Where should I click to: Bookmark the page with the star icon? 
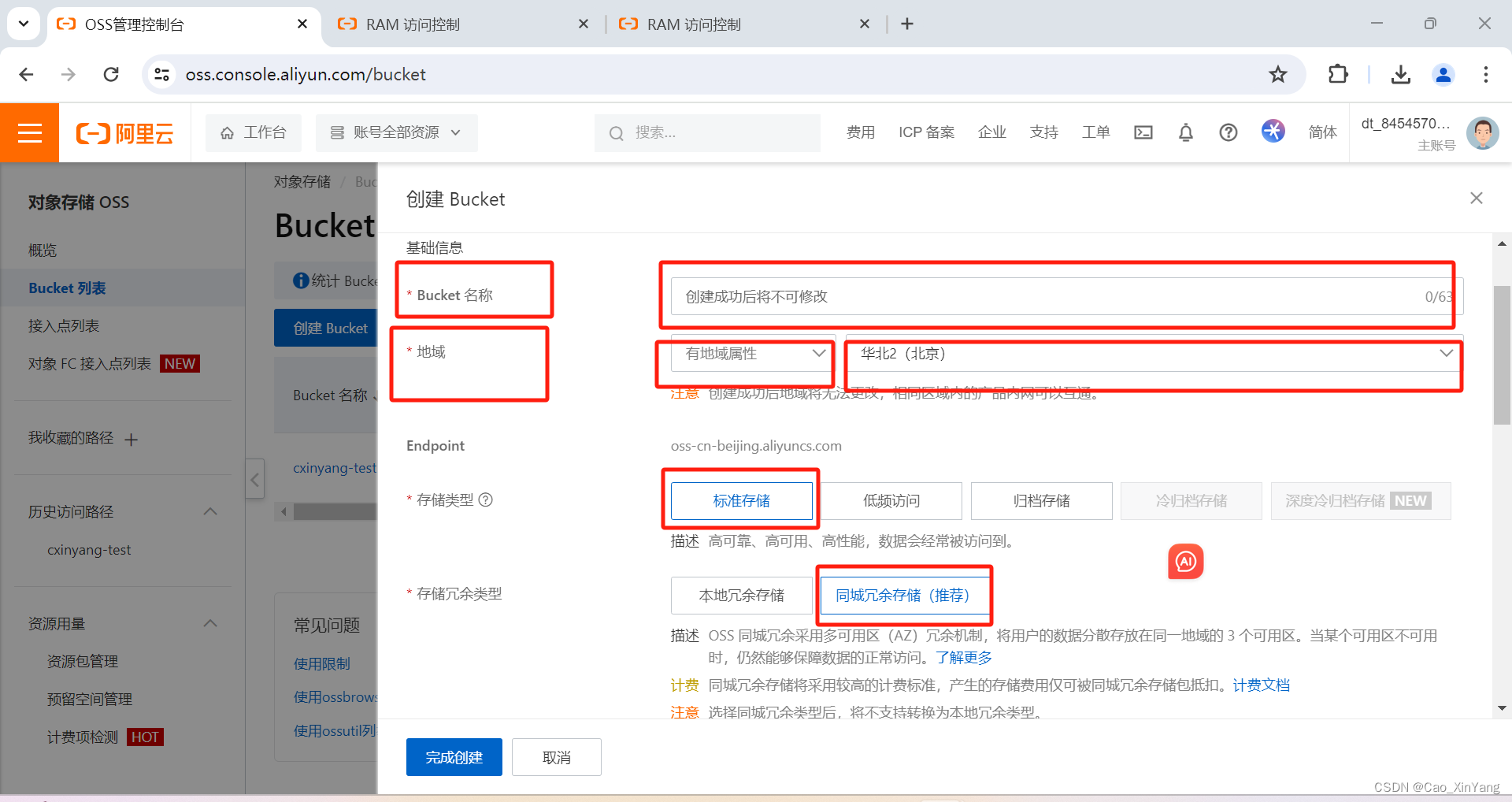1278,74
